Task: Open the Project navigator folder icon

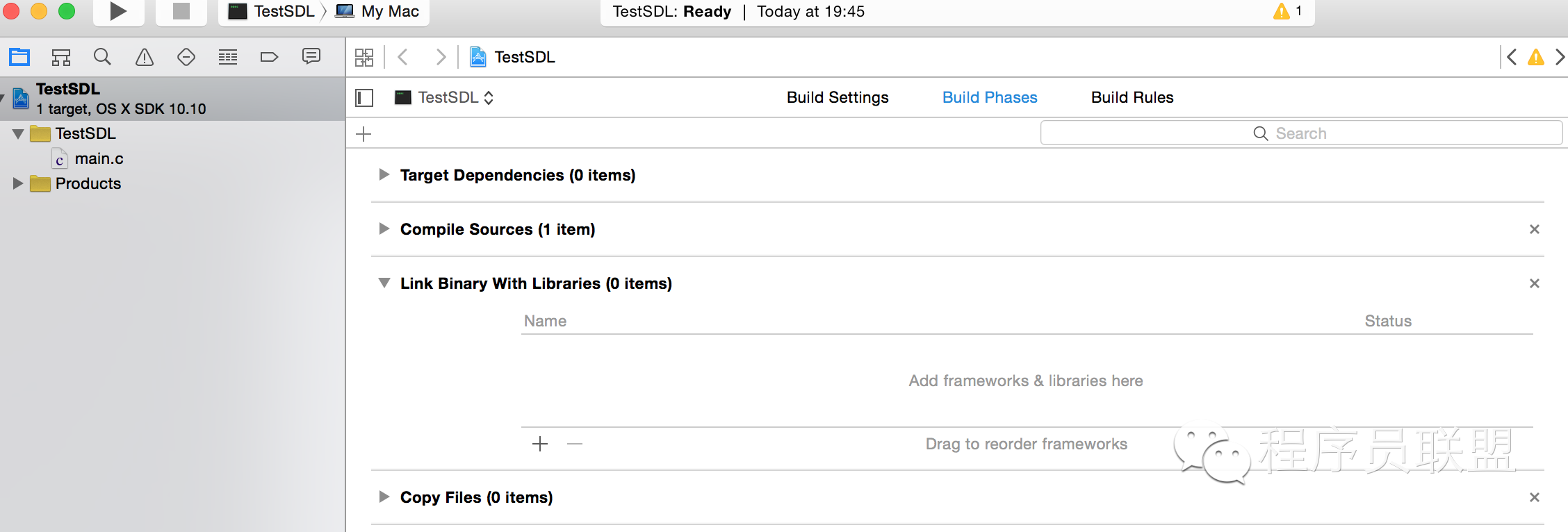Action: (x=19, y=57)
